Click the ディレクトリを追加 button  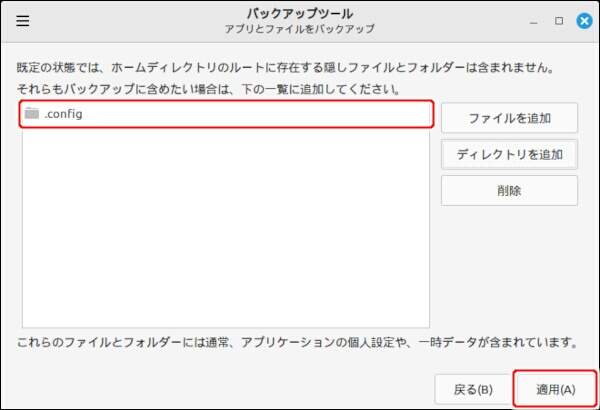509,154
